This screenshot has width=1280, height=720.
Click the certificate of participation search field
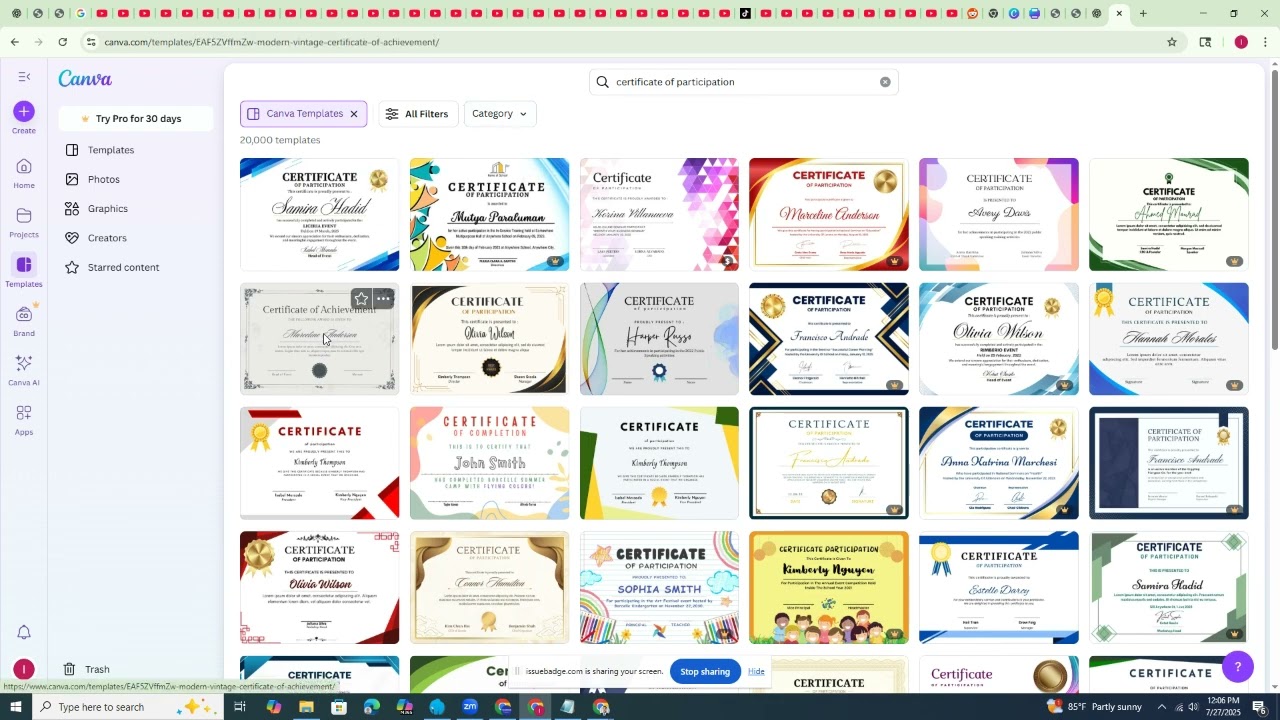coord(743,82)
